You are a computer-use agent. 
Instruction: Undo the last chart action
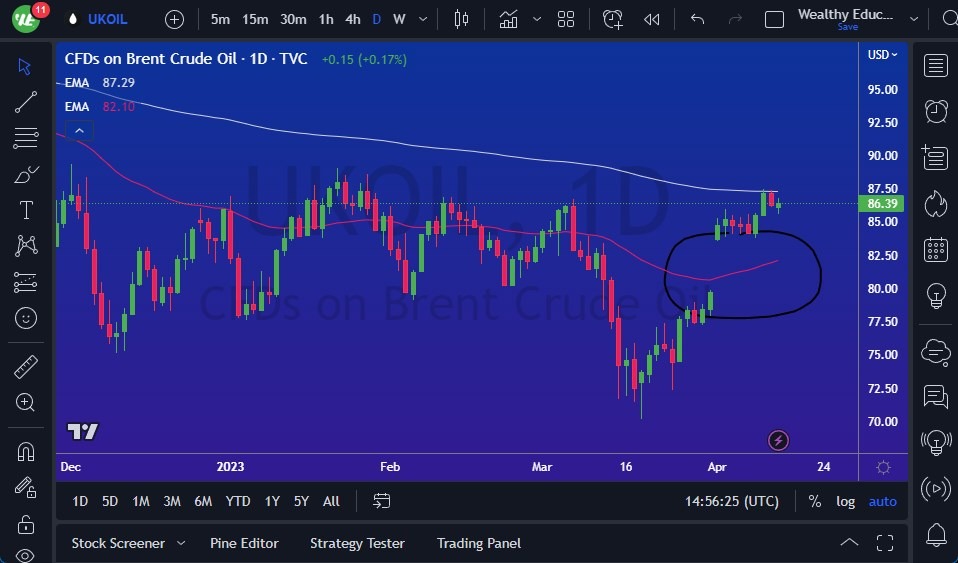(697, 20)
